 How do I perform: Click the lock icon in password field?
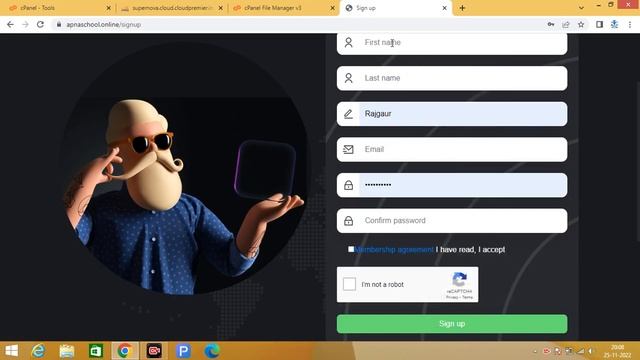[348, 185]
